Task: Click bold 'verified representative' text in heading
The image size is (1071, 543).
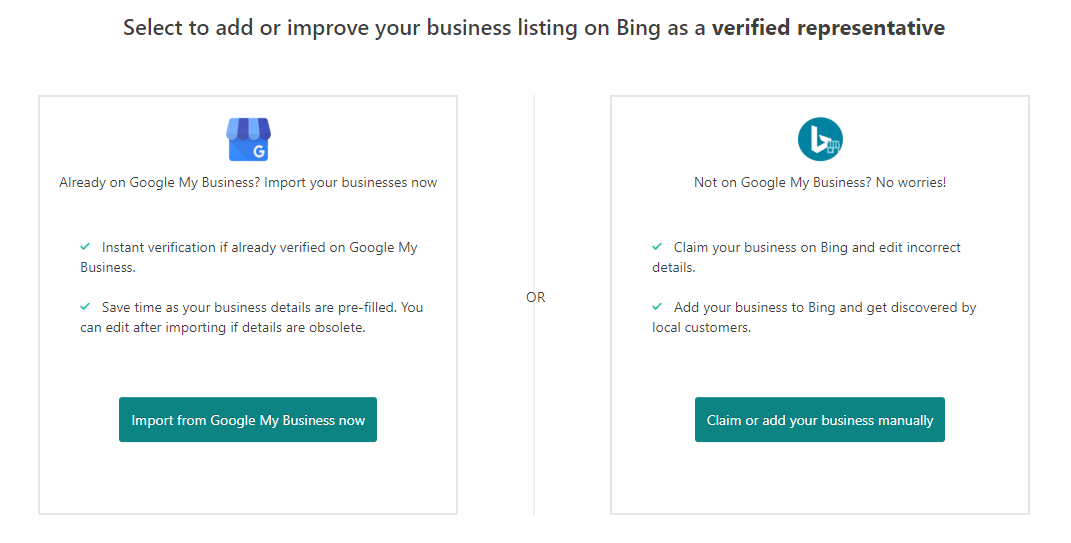Action: tap(828, 28)
